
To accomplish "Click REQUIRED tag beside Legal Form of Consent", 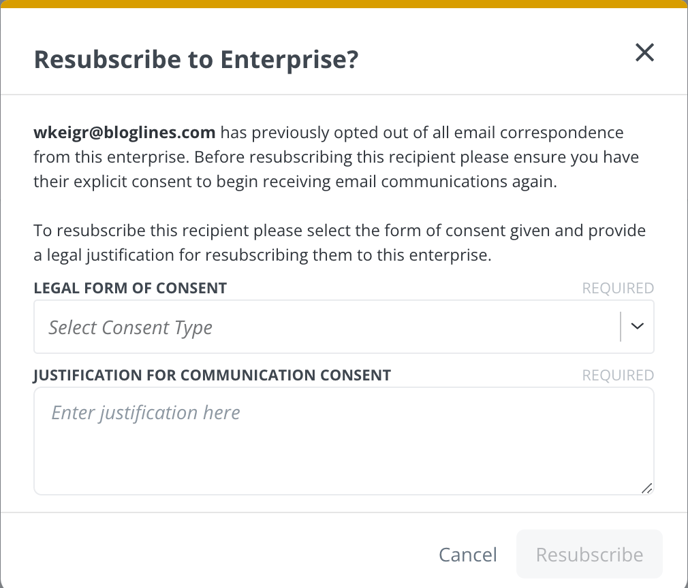I will click(x=618, y=288).
